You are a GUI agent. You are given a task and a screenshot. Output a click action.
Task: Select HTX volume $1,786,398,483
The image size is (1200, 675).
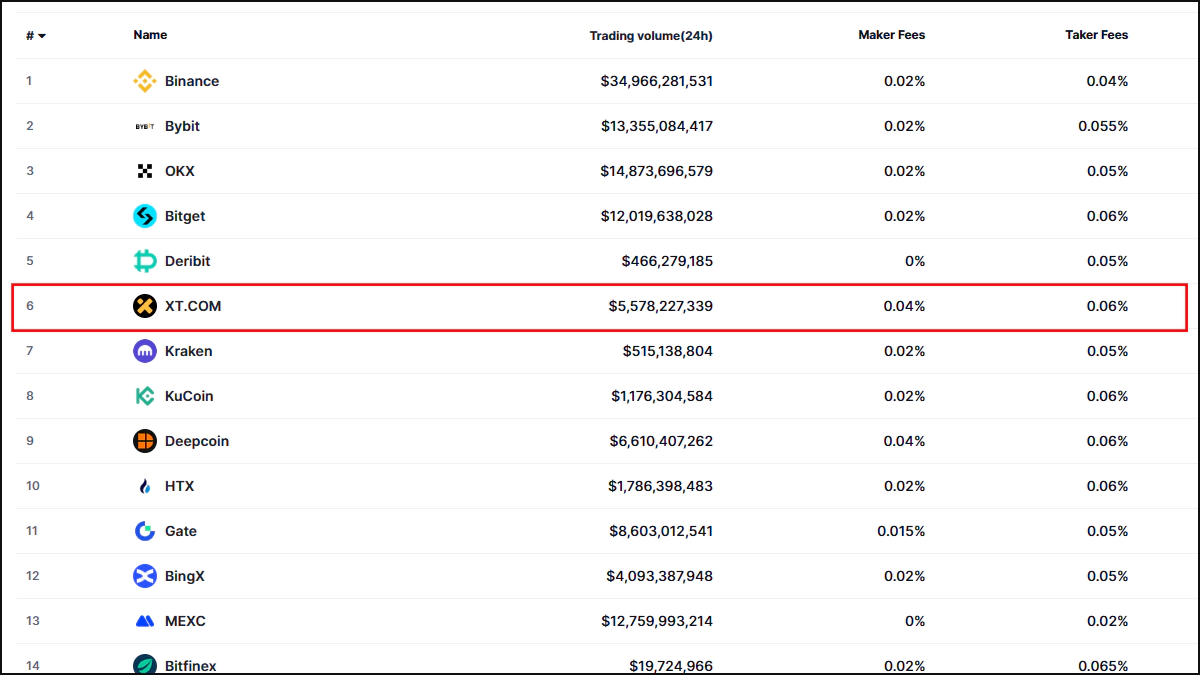(x=661, y=486)
